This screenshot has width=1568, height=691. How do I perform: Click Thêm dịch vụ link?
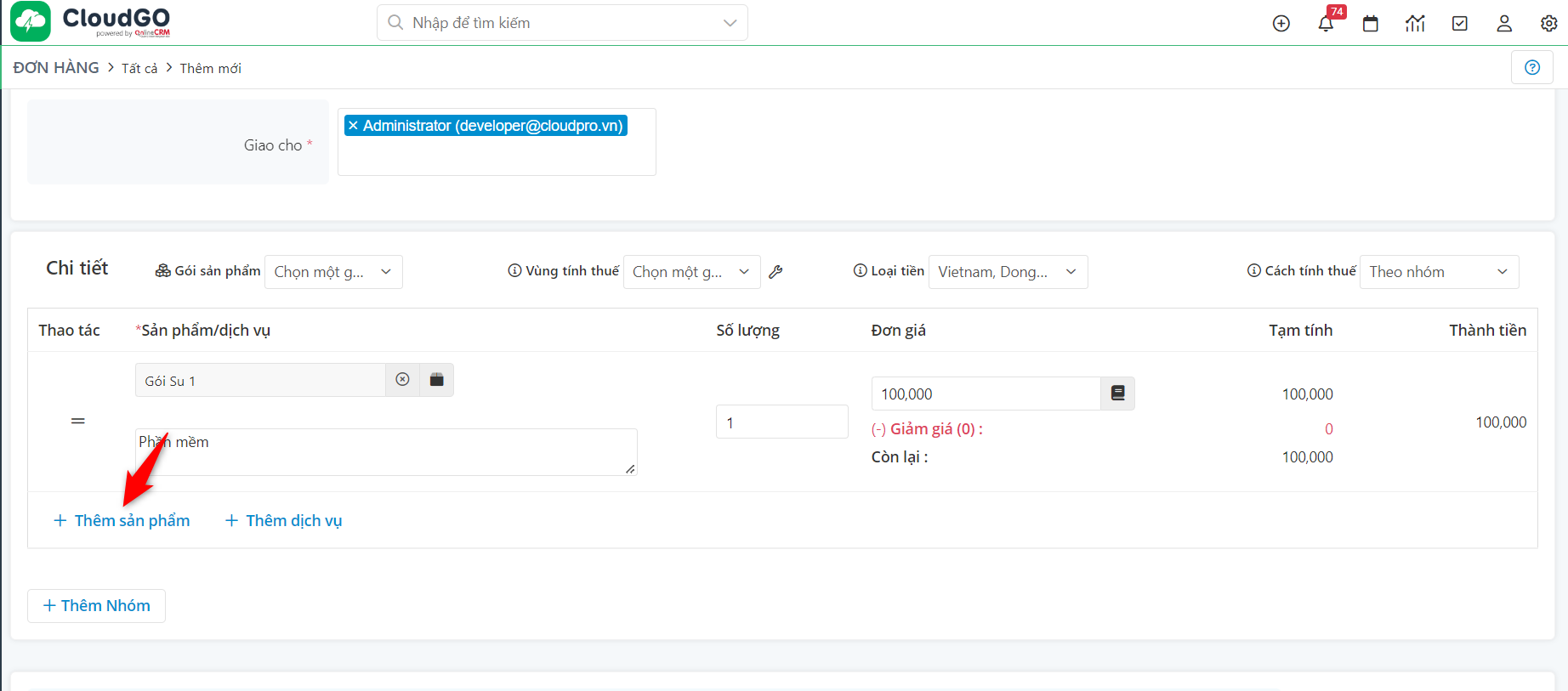click(x=283, y=520)
